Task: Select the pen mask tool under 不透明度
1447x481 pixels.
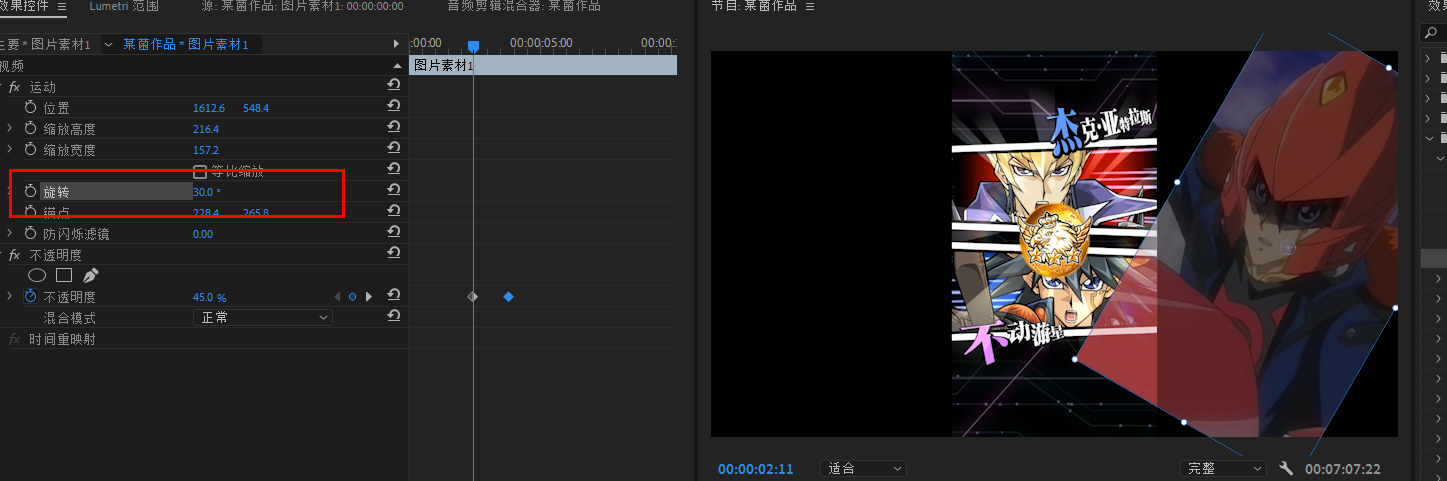Action: 91,275
